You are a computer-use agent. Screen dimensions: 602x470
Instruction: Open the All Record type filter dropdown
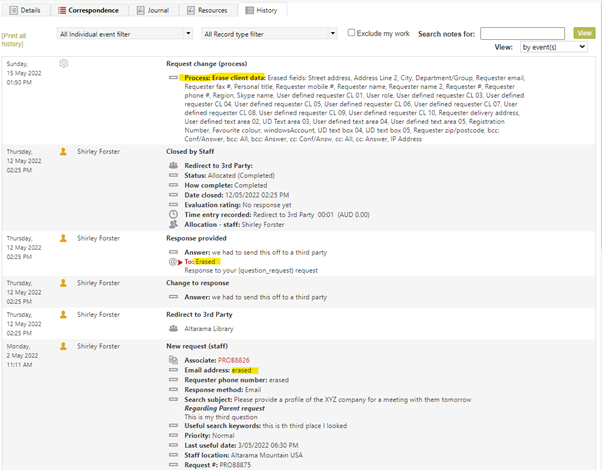pyautogui.click(x=269, y=34)
